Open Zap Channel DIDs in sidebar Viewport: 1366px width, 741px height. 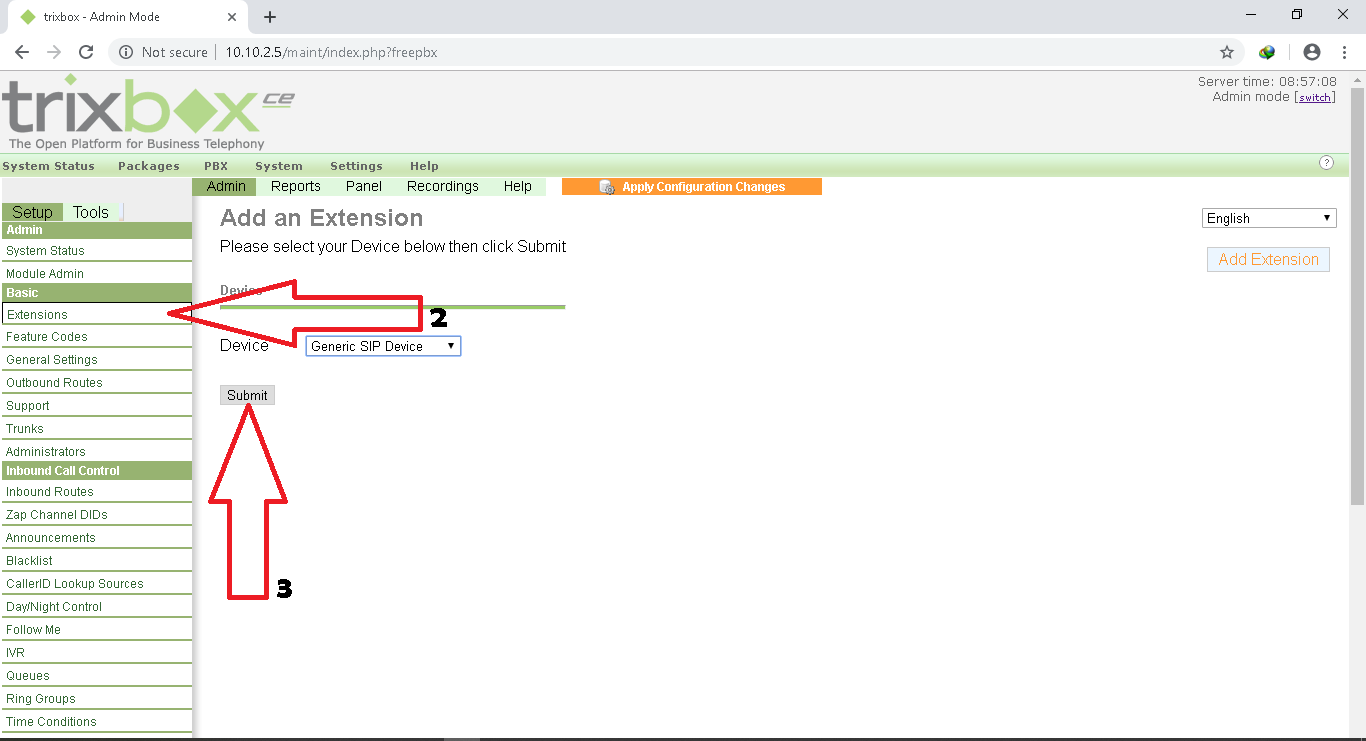tap(96, 515)
